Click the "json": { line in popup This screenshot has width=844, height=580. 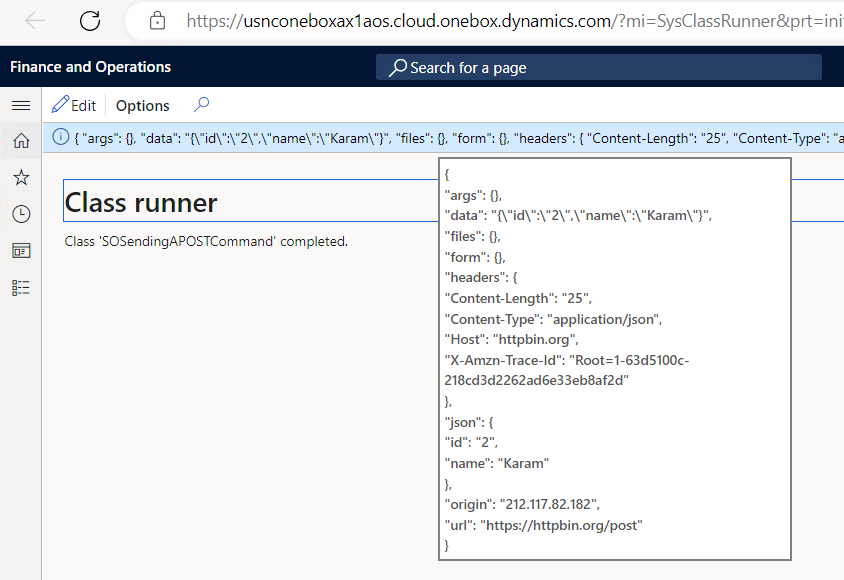pyautogui.click(x=469, y=422)
